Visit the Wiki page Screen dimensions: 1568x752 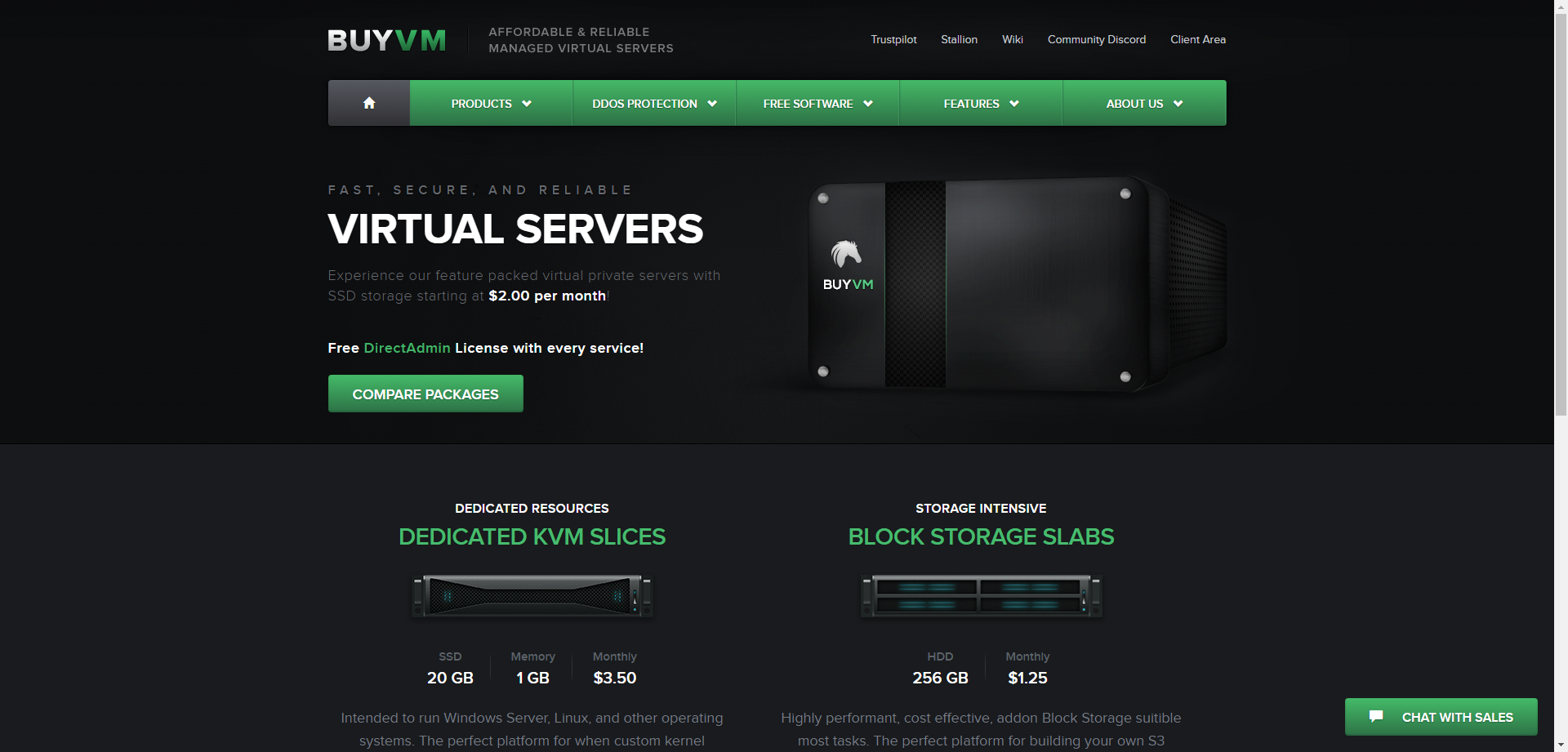[1013, 39]
